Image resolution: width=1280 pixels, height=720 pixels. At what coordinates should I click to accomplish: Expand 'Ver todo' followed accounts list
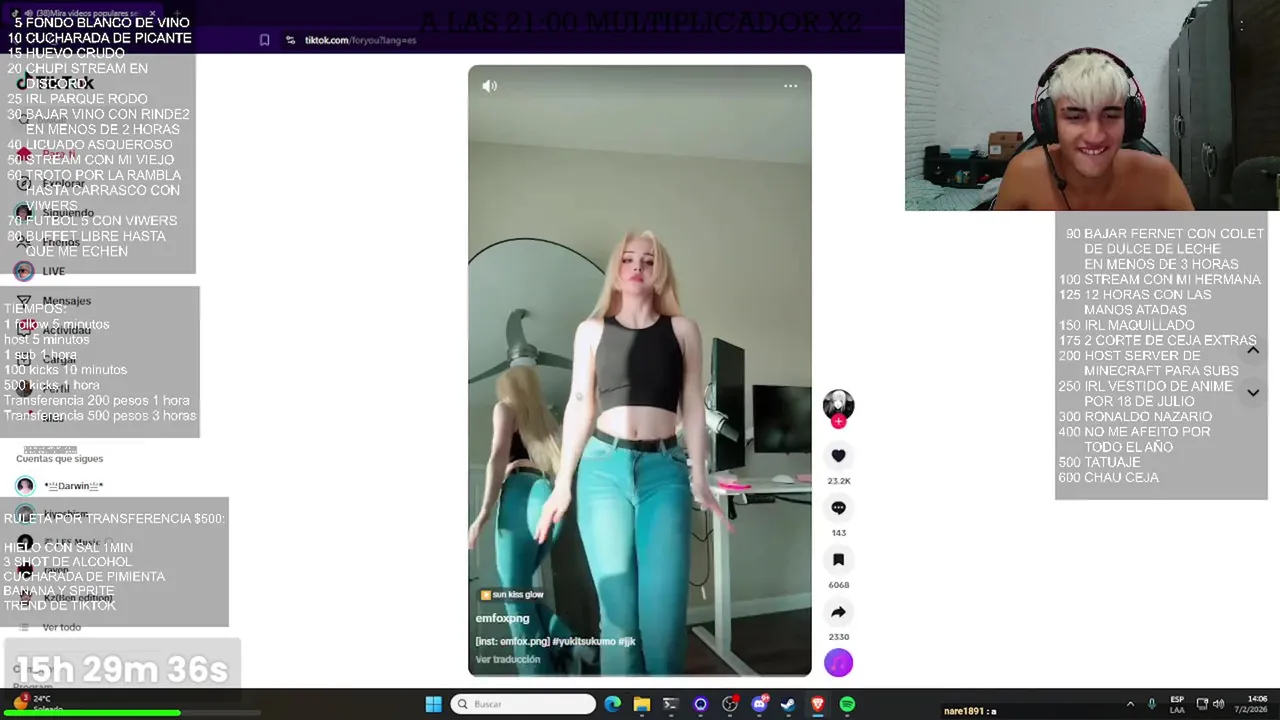[52, 627]
